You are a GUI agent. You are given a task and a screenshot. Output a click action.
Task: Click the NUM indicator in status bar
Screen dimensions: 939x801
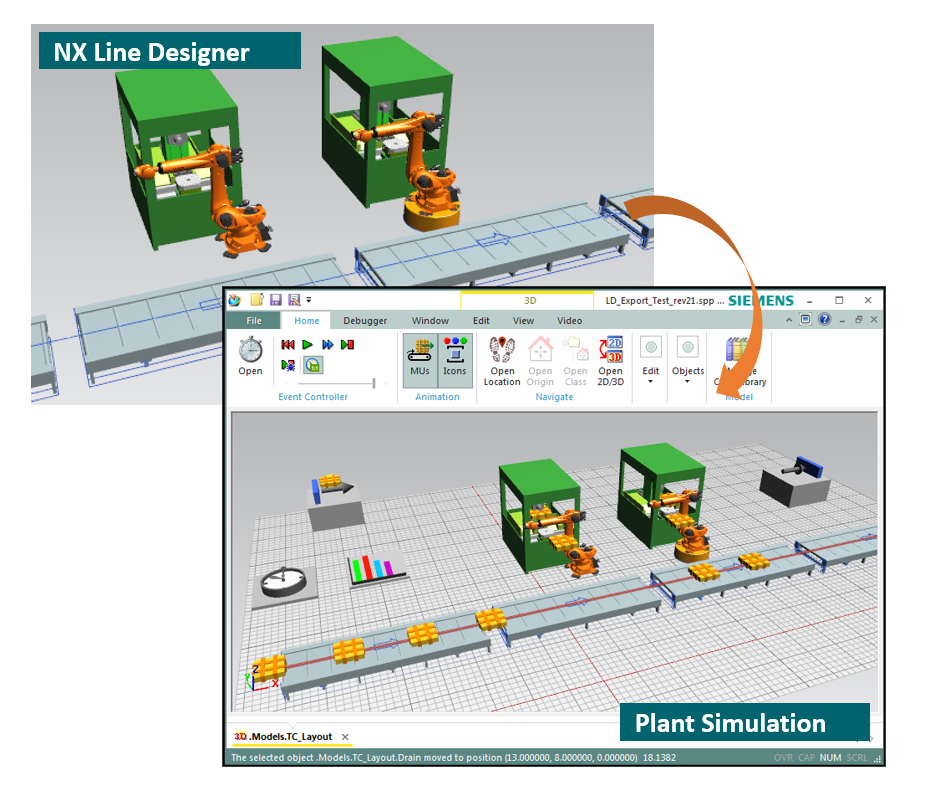[x=830, y=757]
